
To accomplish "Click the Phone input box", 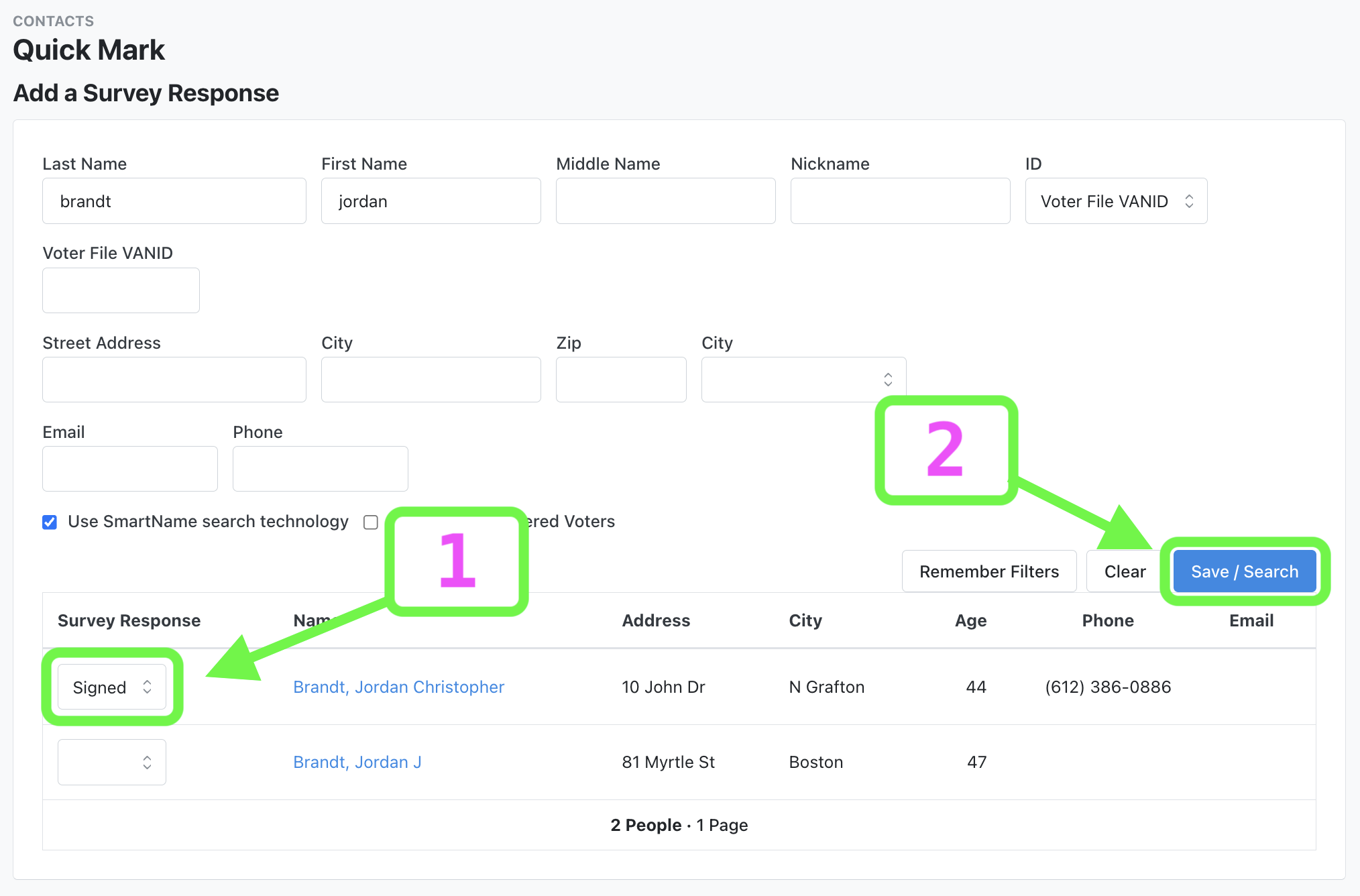I will pos(320,469).
